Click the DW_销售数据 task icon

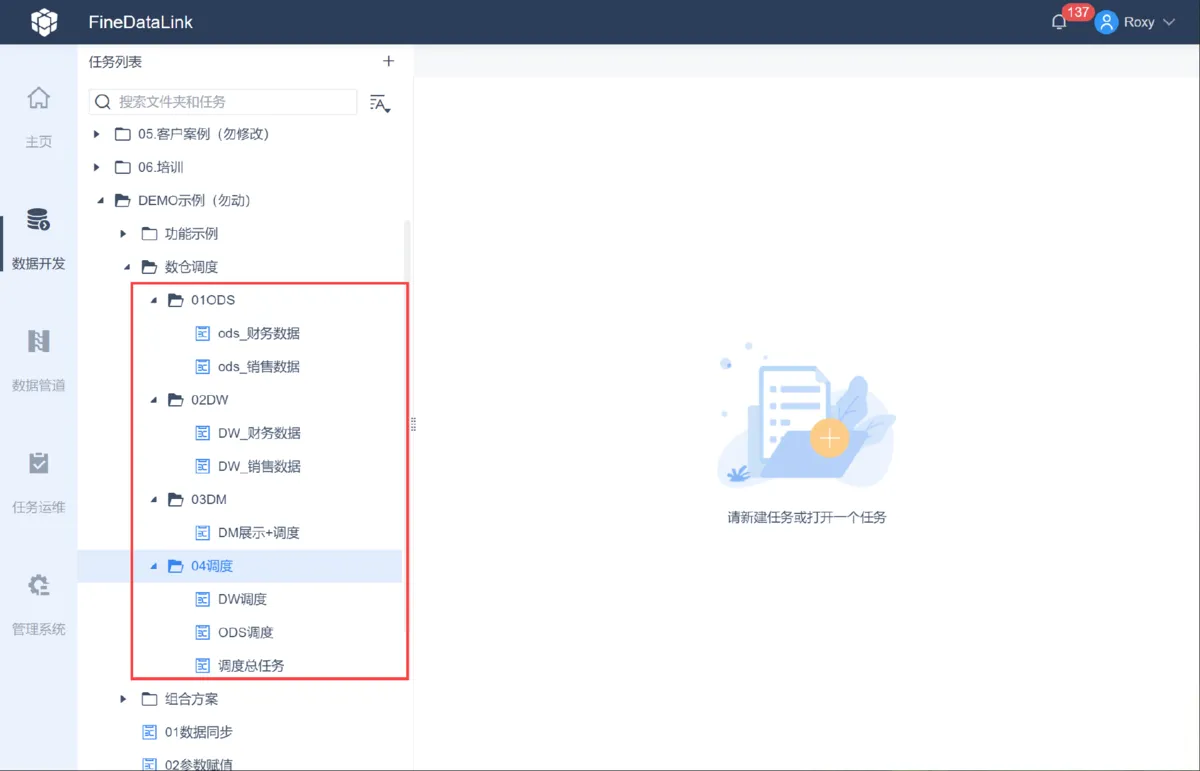pyautogui.click(x=202, y=467)
